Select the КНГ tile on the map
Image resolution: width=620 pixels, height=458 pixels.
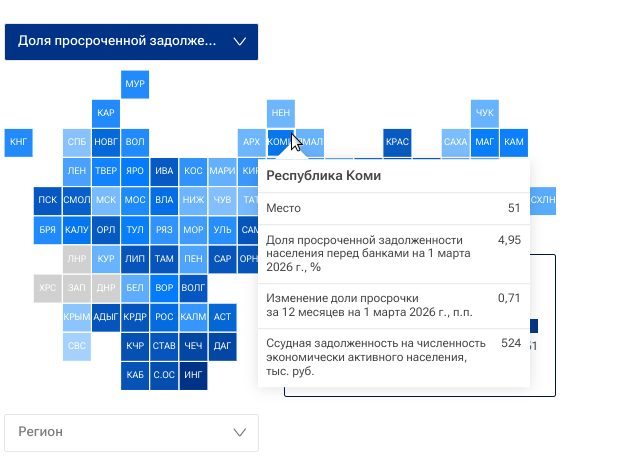(x=19, y=142)
